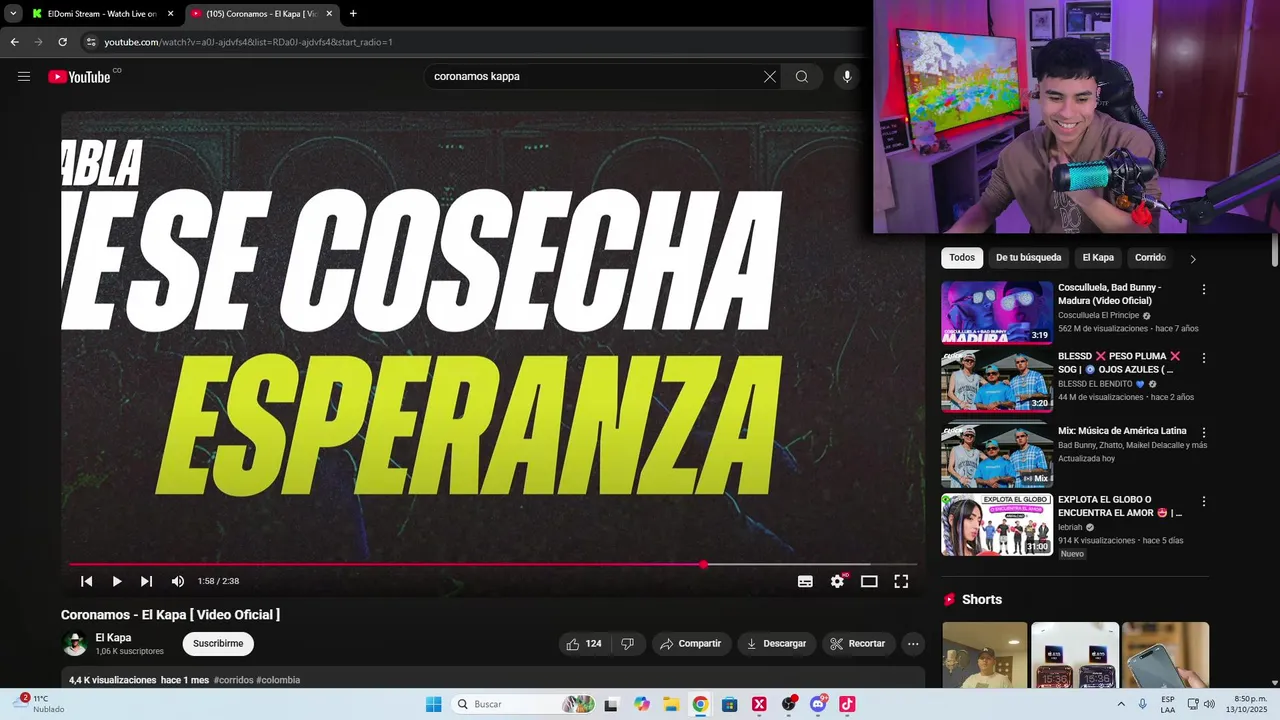Select the Todos filter chip
This screenshot has width=1280, height=720.
(x=962, y=258)
